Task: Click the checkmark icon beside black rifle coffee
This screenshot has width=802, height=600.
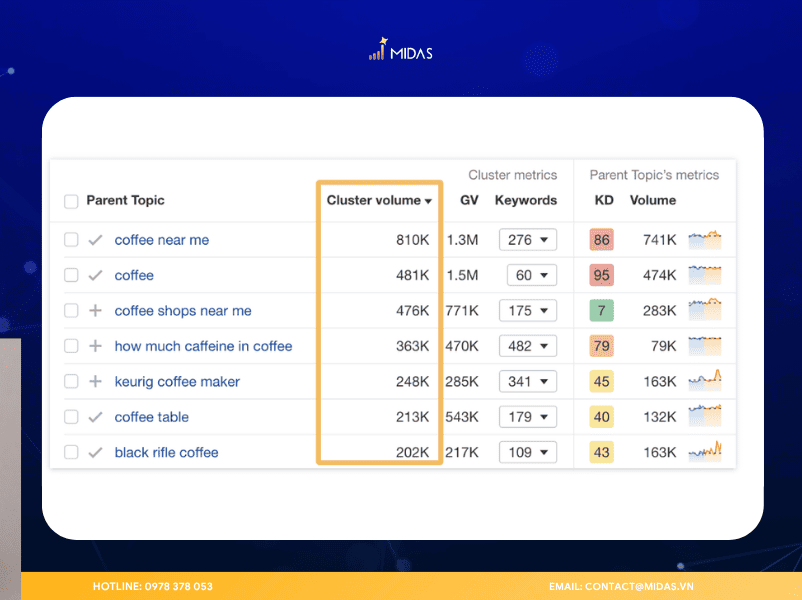Action: [95, 452]
